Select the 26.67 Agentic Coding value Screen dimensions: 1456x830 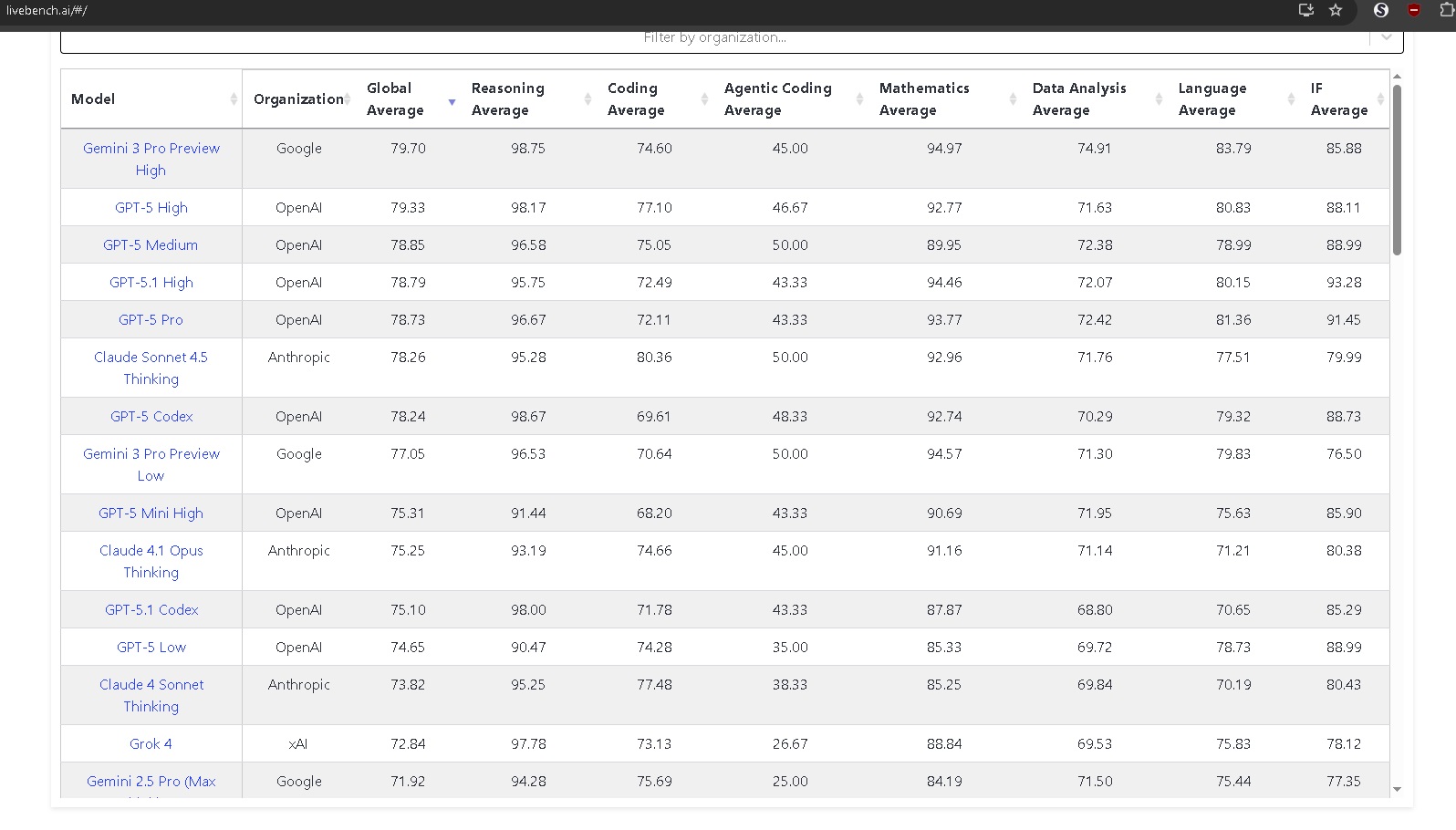[x=790, y=744]
